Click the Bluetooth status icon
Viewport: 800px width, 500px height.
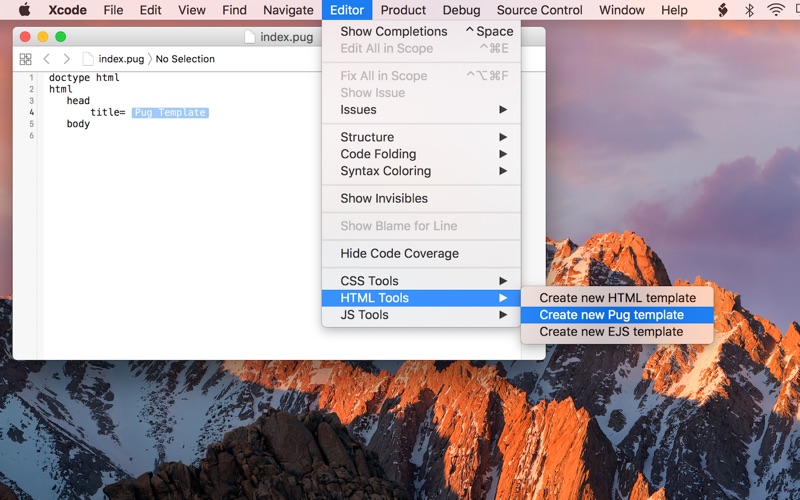click(x=749, y=10)
